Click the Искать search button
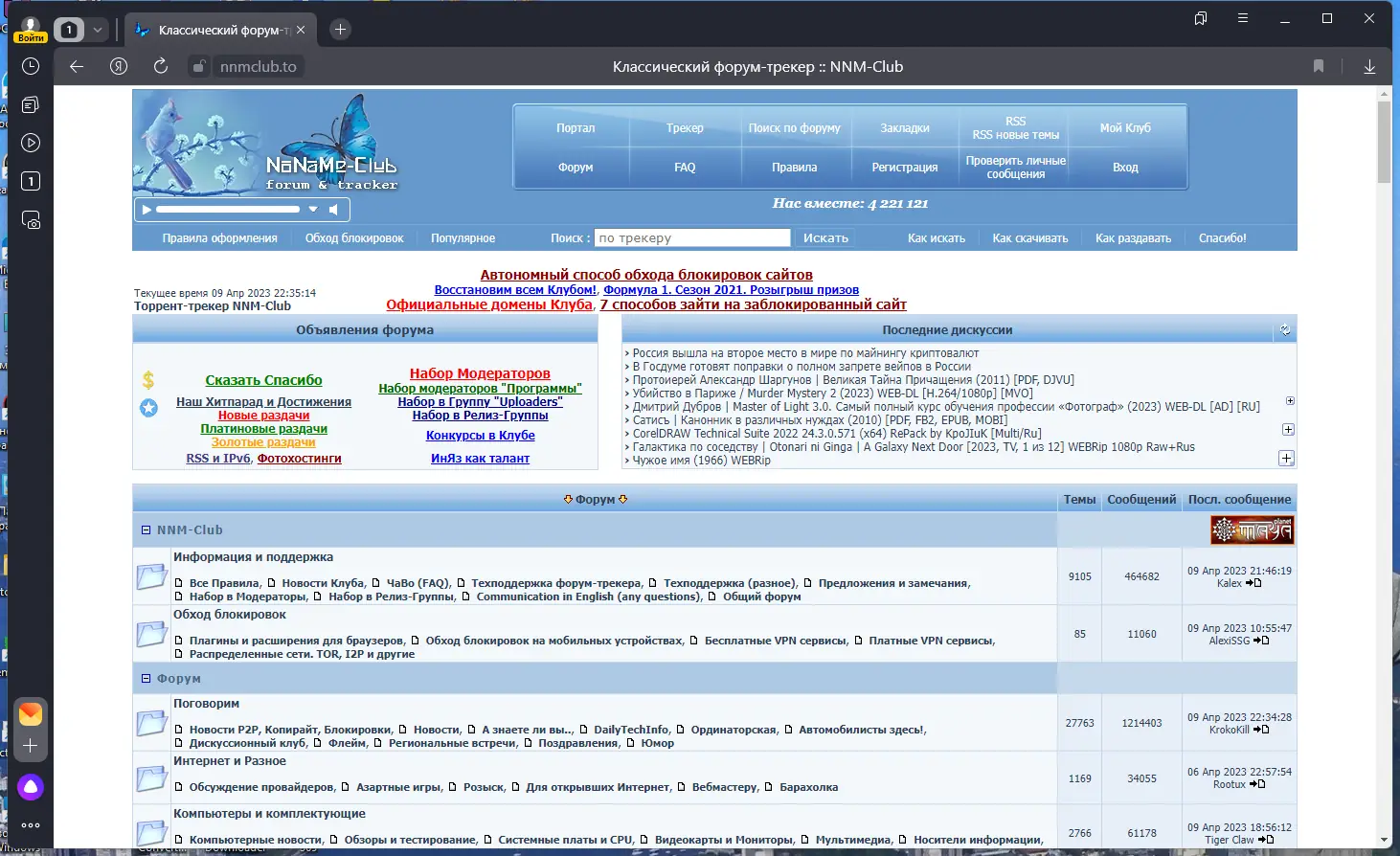1400x856 pixels. click(x=824, y=237)
